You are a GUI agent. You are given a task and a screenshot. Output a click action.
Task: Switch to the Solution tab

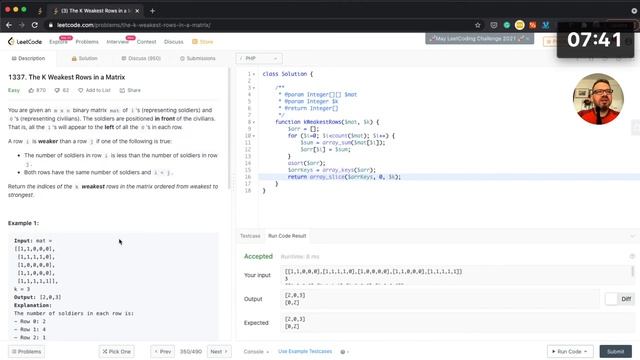84,58
